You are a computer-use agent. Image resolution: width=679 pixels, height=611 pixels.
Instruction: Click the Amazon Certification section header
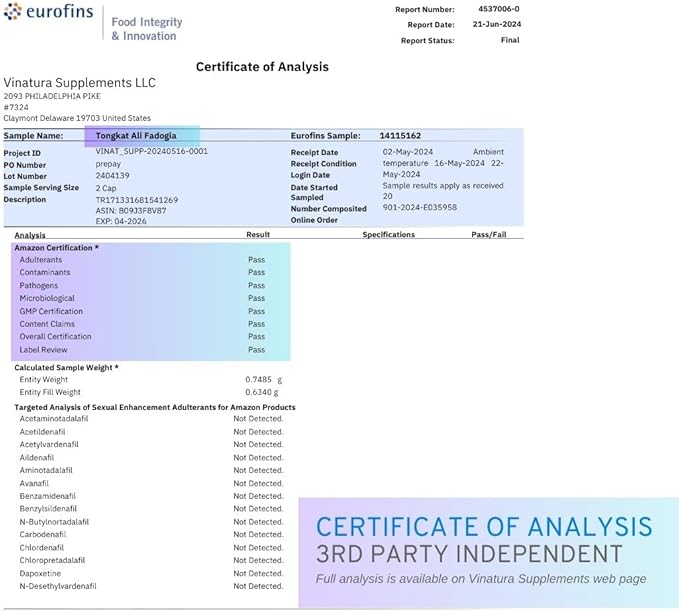(x=56, y=247)
